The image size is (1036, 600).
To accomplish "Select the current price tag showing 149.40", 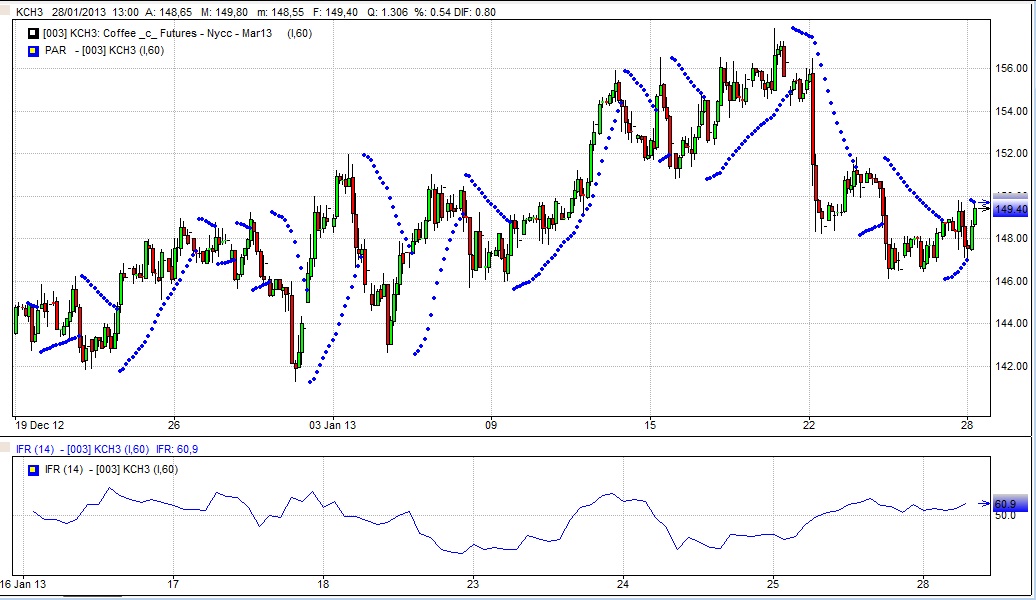I will (1011, 209).
